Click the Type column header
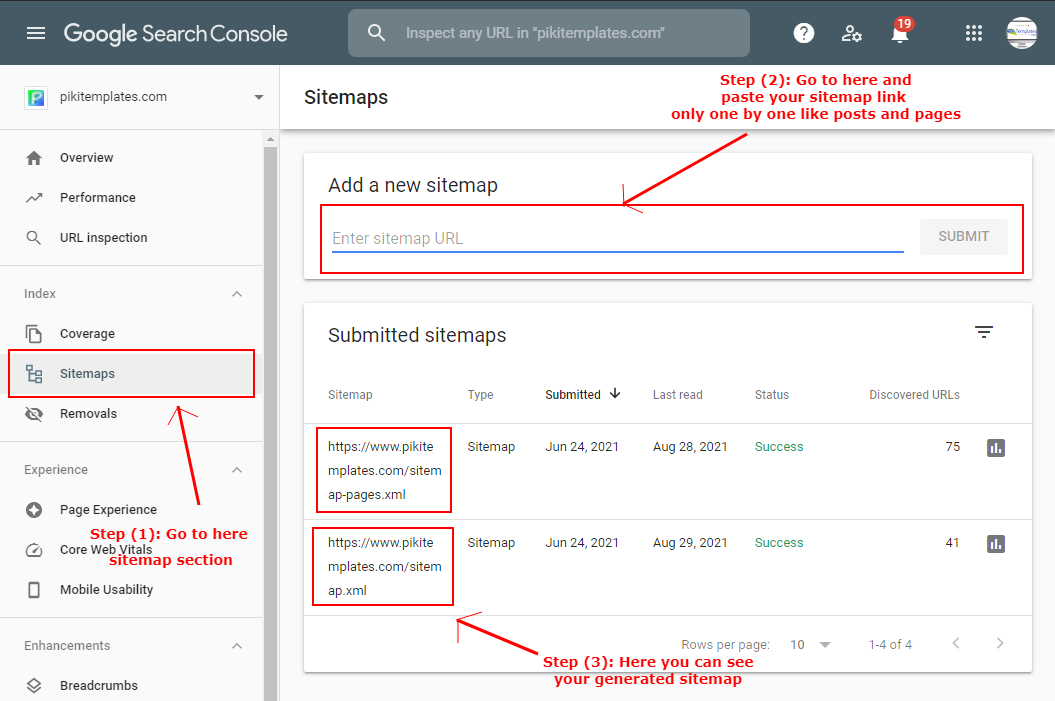This screenshot has width=1055, height=701. click(x=480, y=395)
